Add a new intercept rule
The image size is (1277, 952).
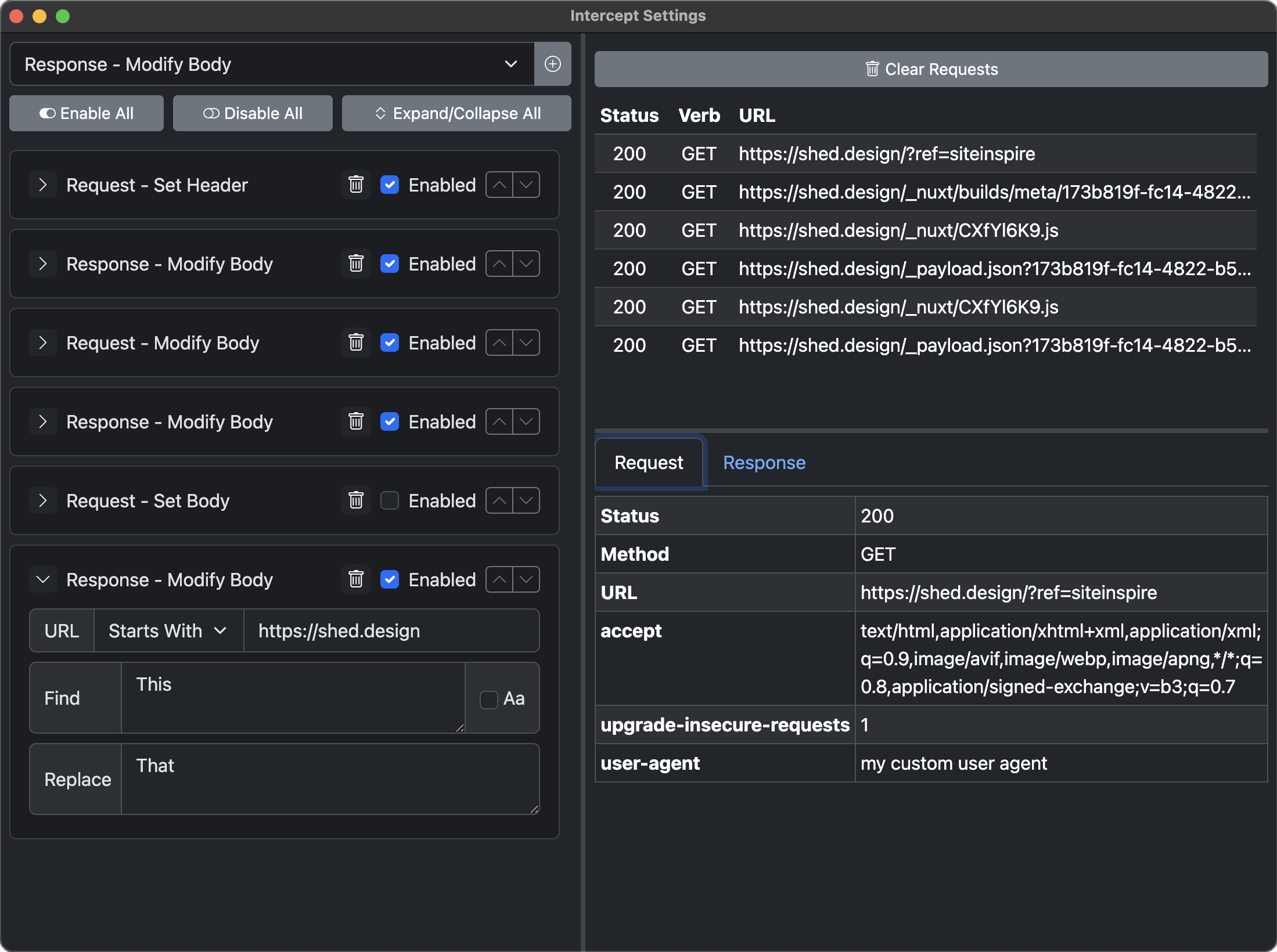tap(552, 64)
